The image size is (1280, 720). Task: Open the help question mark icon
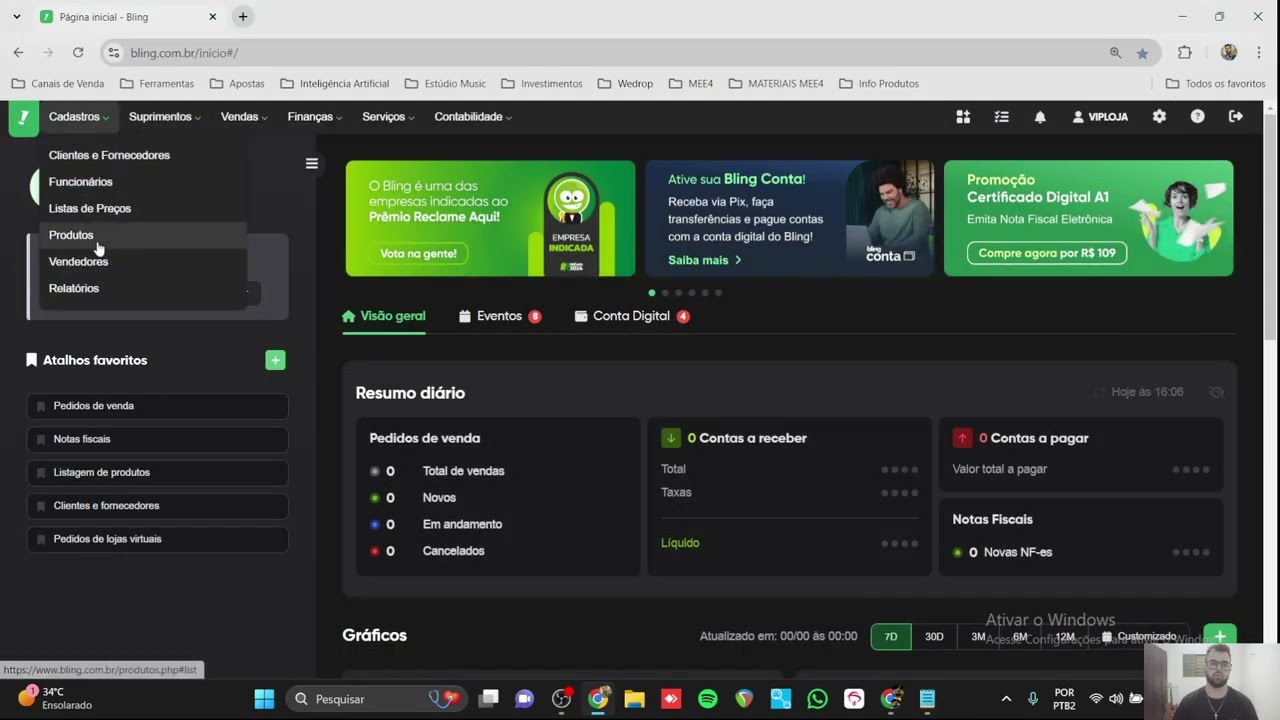pos(1197,117)
